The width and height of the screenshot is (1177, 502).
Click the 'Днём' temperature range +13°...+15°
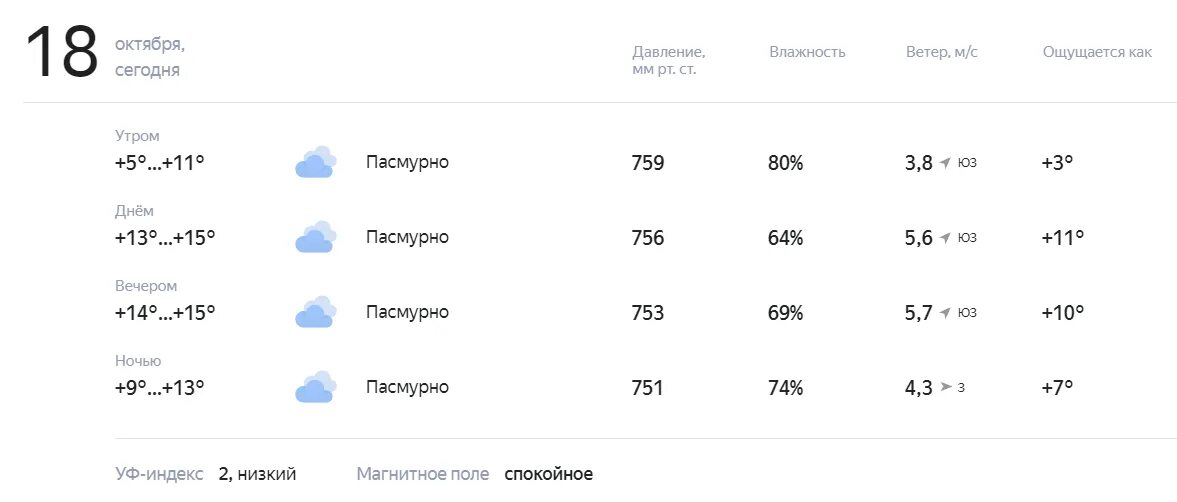[165, 237]
